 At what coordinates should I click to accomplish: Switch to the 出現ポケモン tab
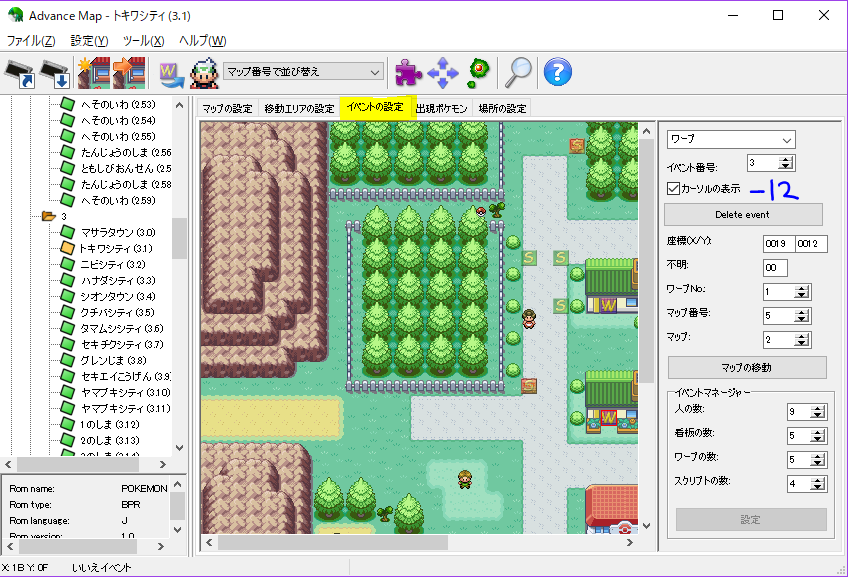click(x=441, y=108)
